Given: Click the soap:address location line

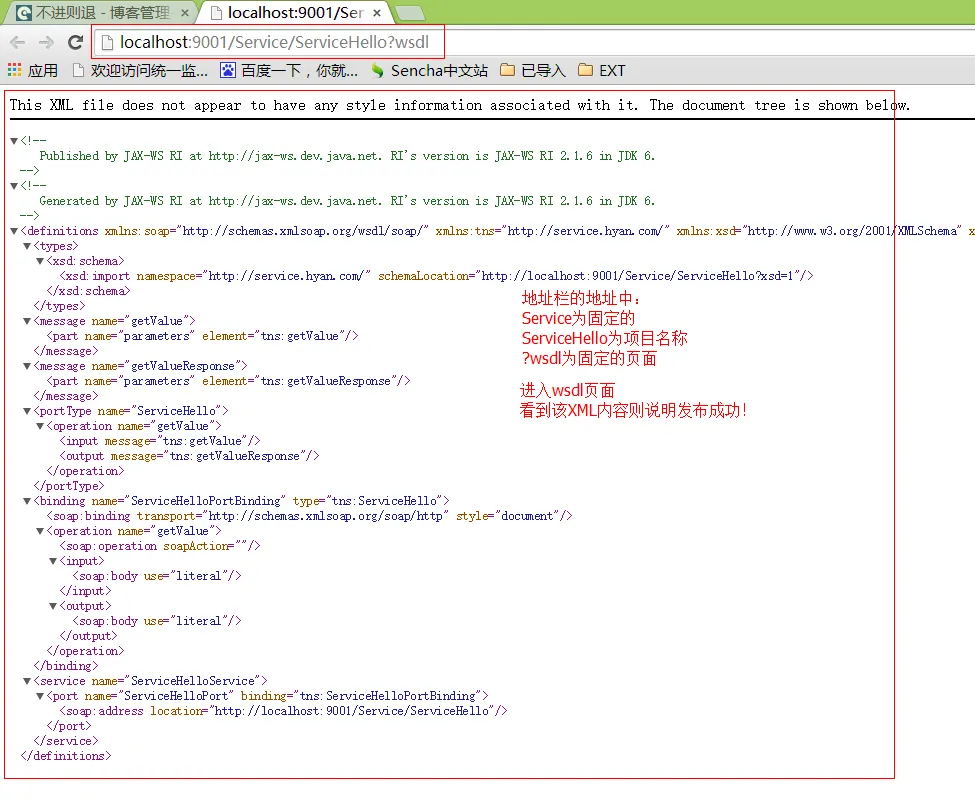Looking at the screenshot, I should pos(284,711).
